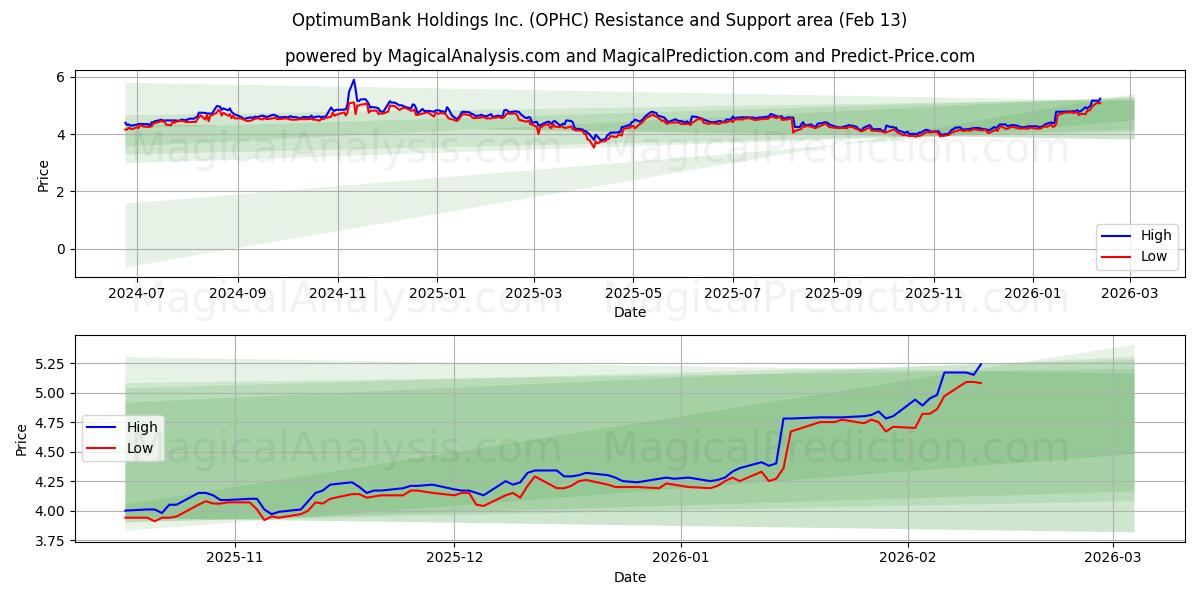Image resolution: width=1200 pixels, height=600 pixels.
Task: Click the April 2025 low point on top chart
Action: 593,147
